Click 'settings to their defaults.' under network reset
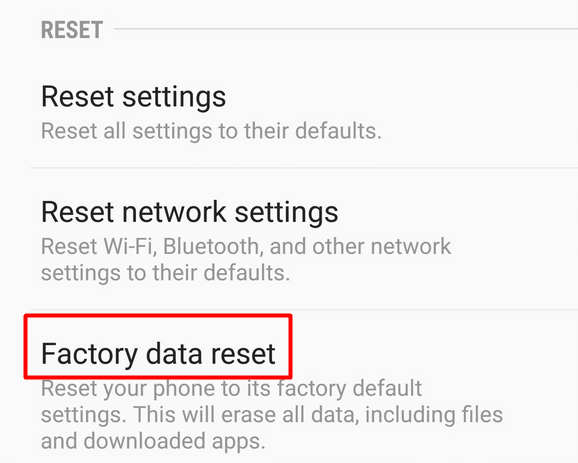 point(165,273)
